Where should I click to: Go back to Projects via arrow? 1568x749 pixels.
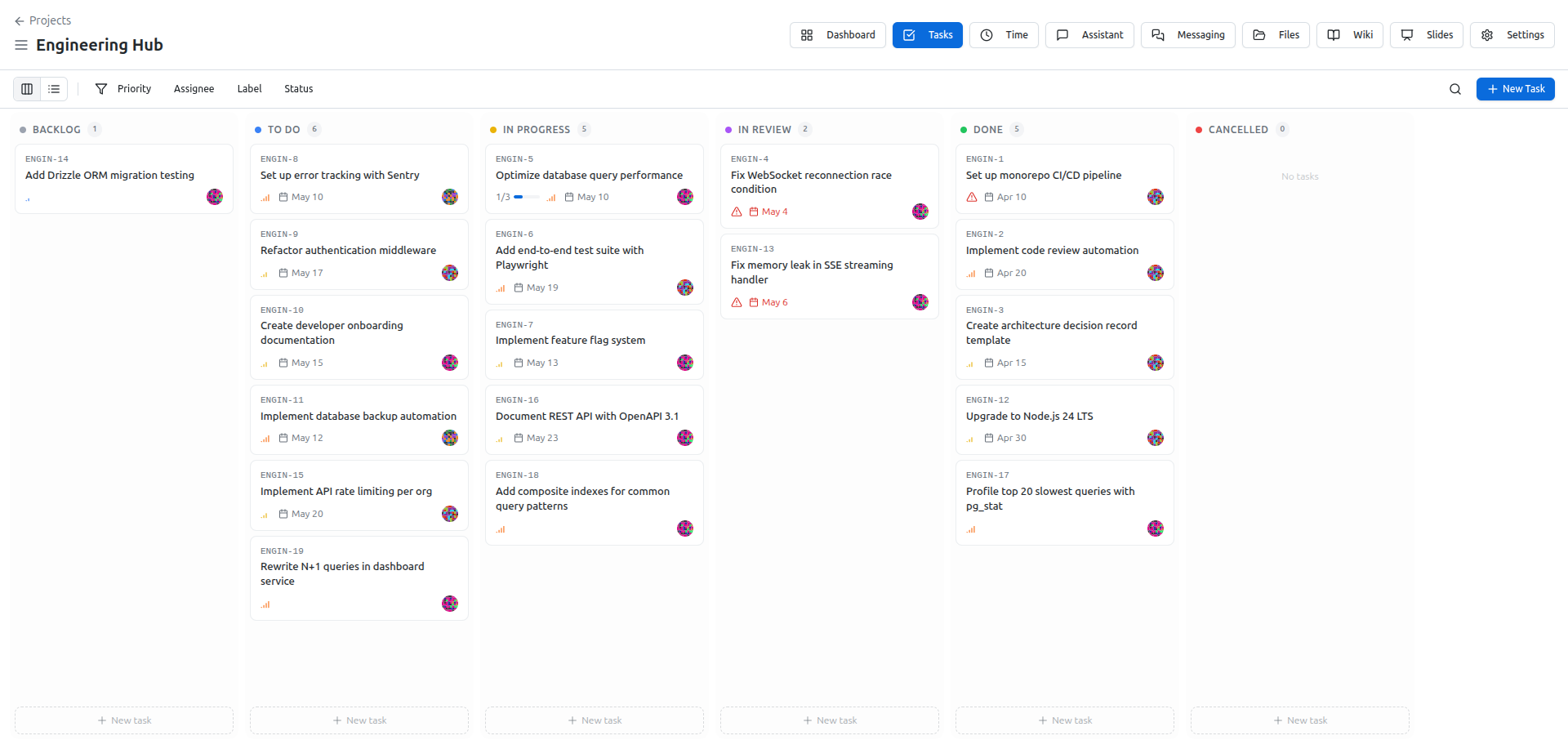[20, 20]
